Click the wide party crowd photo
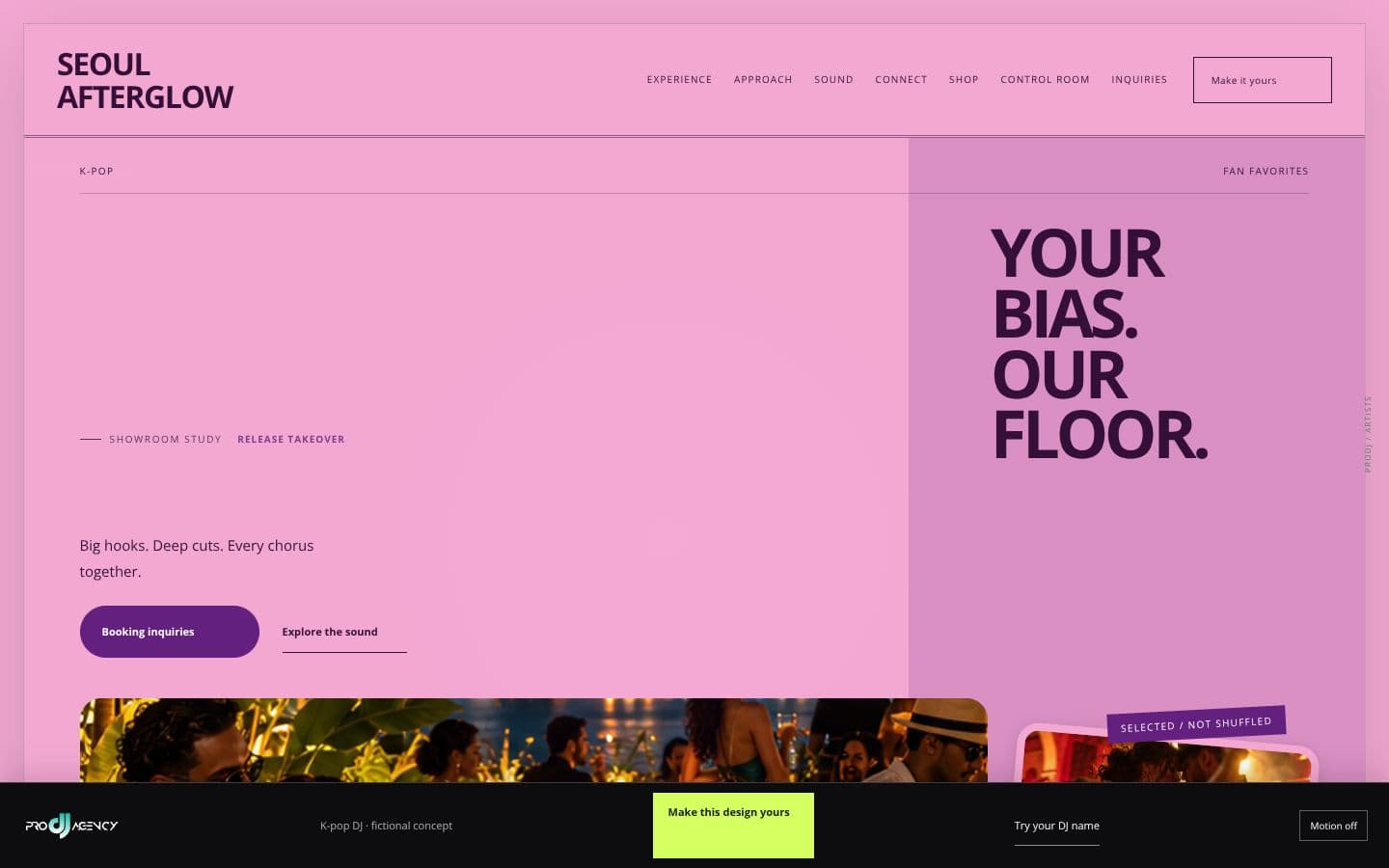Screen dimensions: 1389x868 (x=533, y=740)
